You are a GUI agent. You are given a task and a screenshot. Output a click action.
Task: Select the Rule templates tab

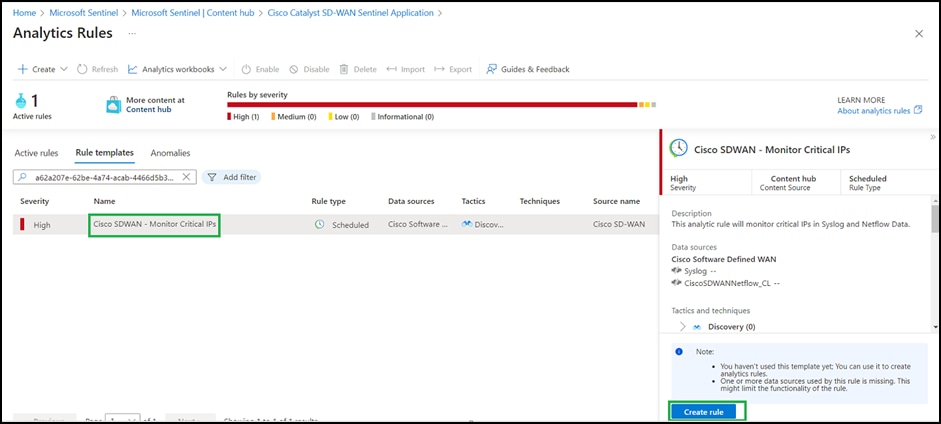104,153
